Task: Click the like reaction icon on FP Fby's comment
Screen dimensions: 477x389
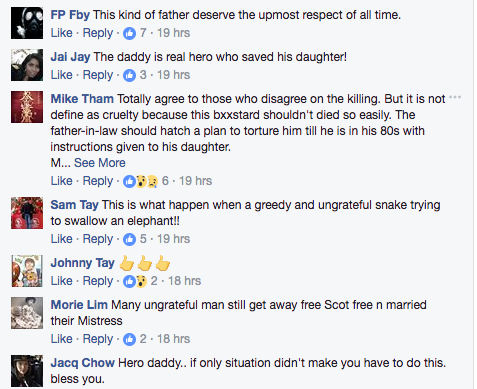Action: (x=129, y=33)
